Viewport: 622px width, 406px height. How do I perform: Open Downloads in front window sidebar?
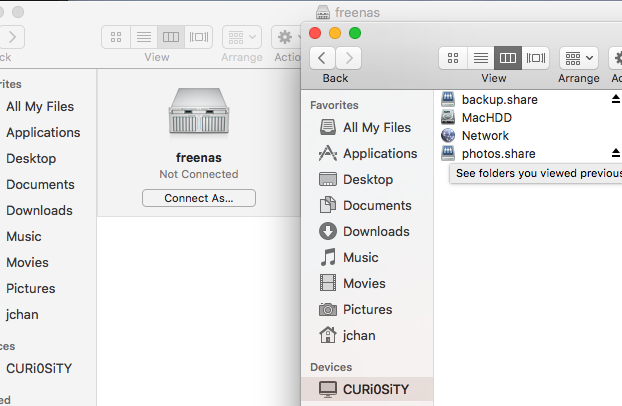click(367, 231)
